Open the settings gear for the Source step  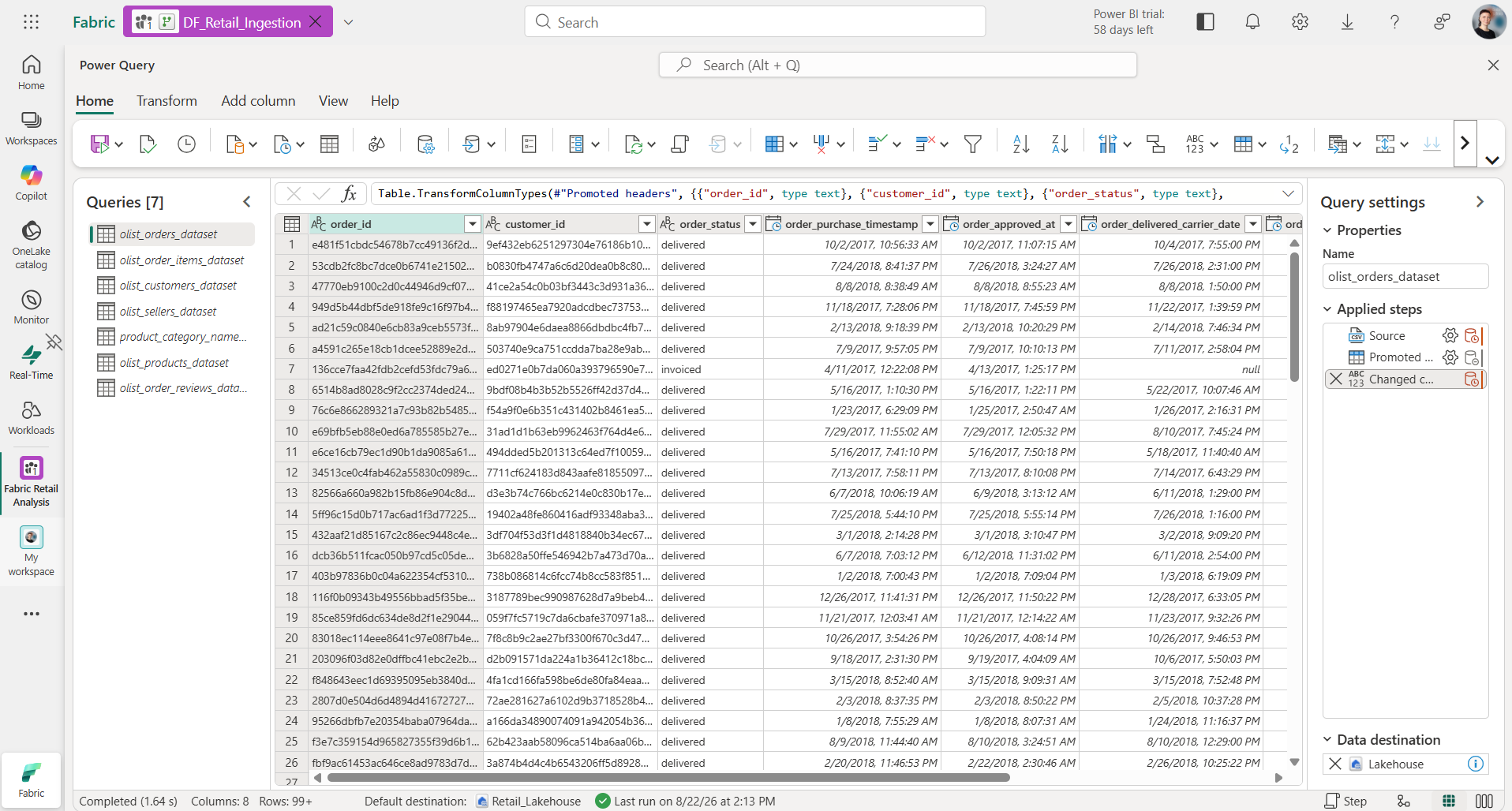coord(1450,335)
